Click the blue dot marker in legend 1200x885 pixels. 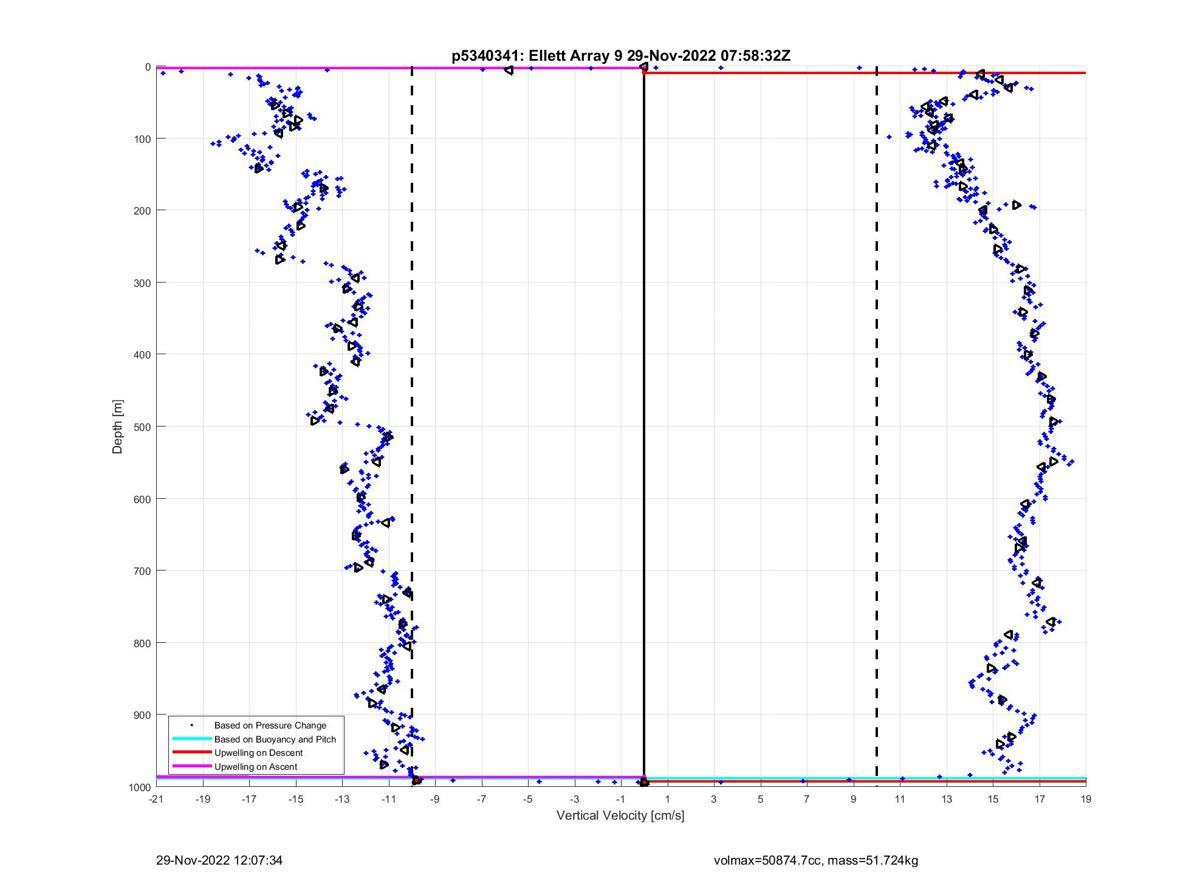[191, 725]
